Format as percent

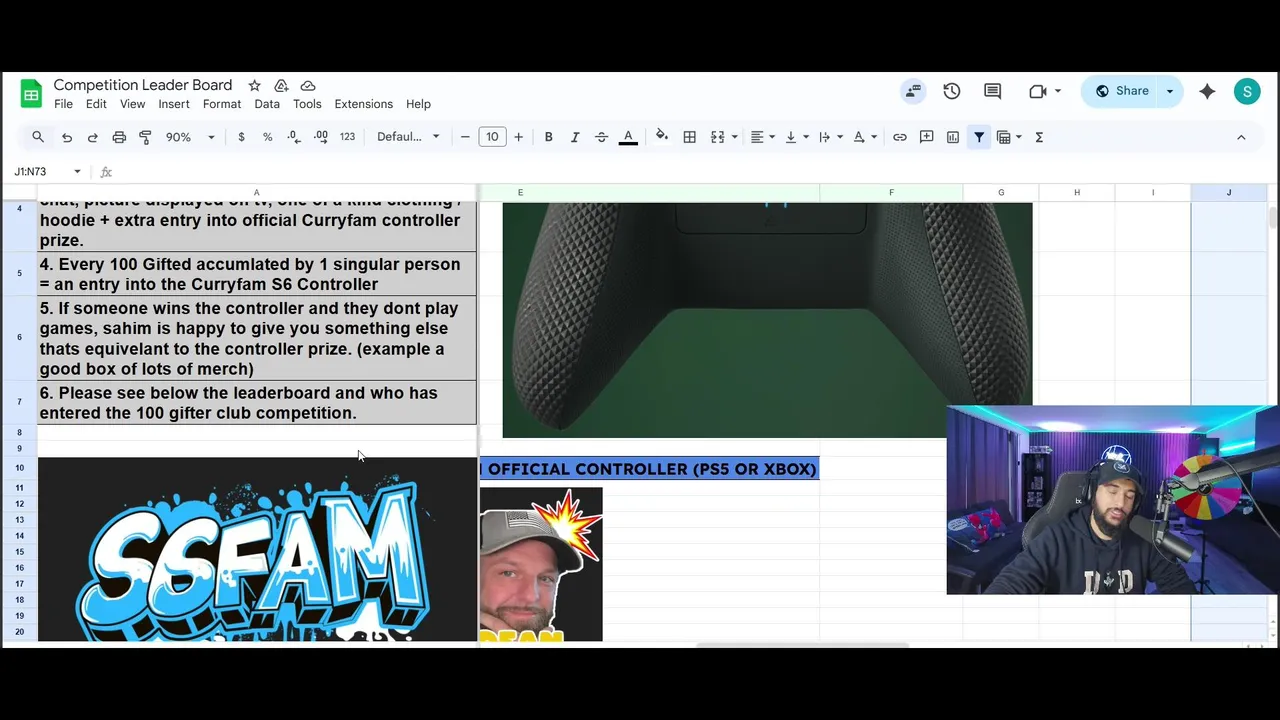(267, 137)
